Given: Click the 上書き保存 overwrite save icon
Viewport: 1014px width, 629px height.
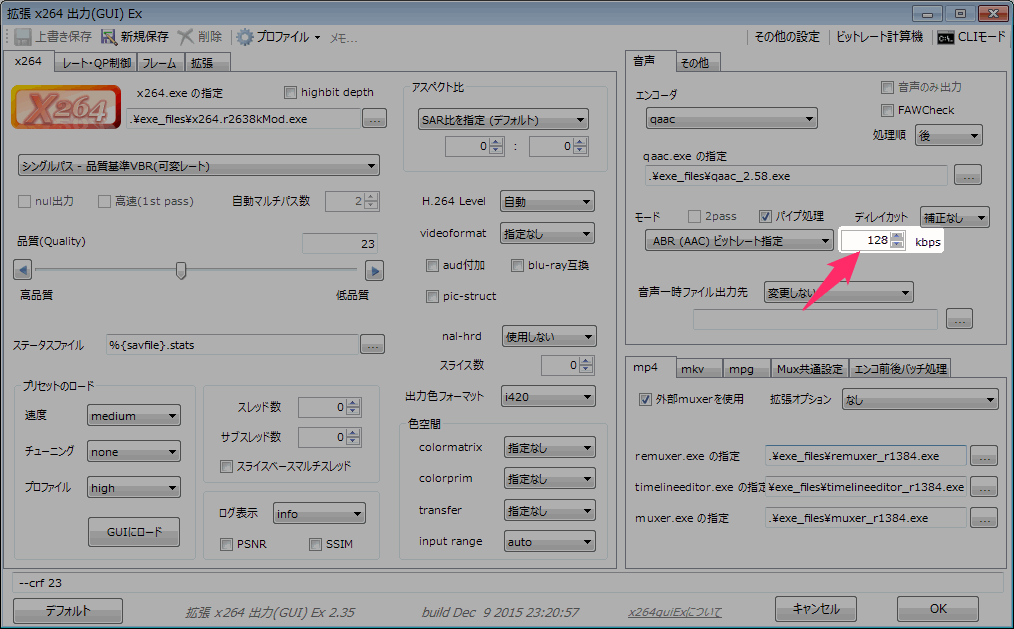Looking at the screenshot, I should (x=23, y=37).
